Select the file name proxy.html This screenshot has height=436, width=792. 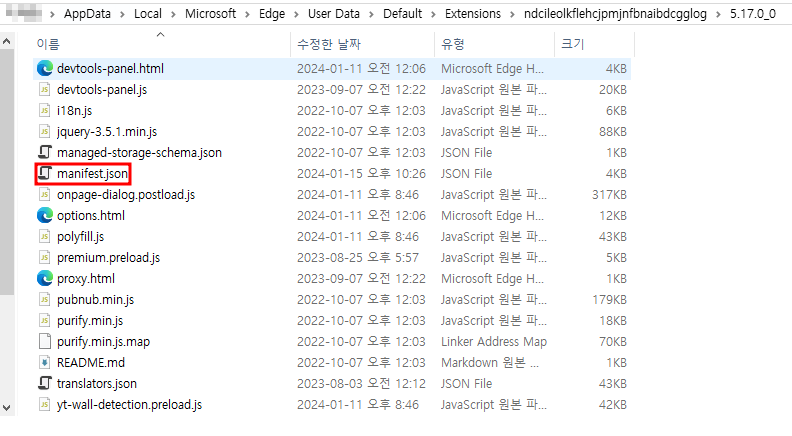pyautogui.click(x=86, y=279)
